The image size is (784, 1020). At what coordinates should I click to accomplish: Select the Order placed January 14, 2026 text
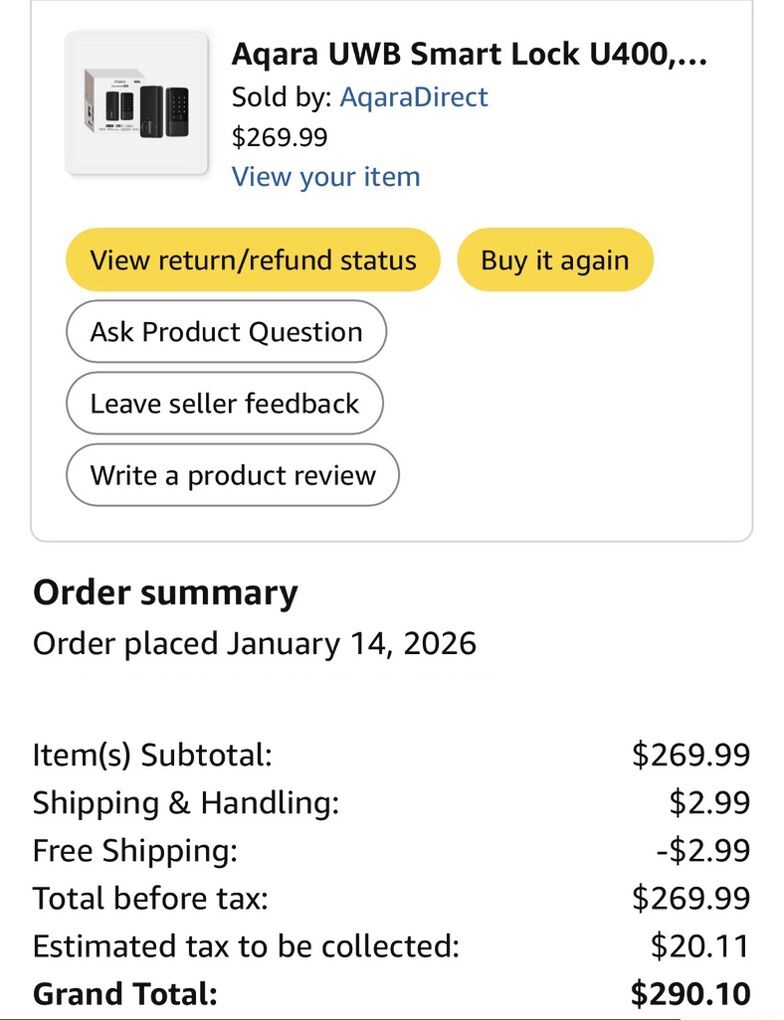tap(254, 643)
